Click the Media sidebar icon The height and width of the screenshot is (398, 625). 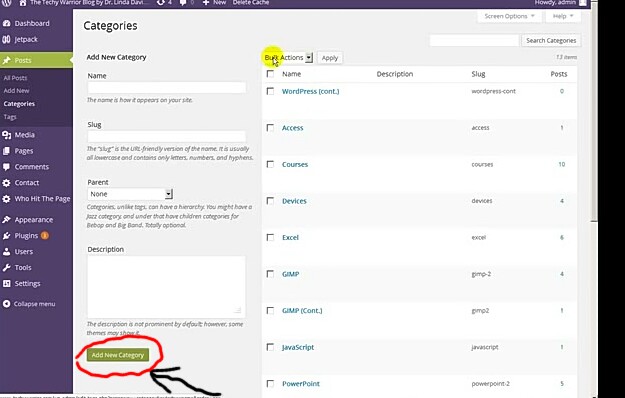click(x=6, y=135)
